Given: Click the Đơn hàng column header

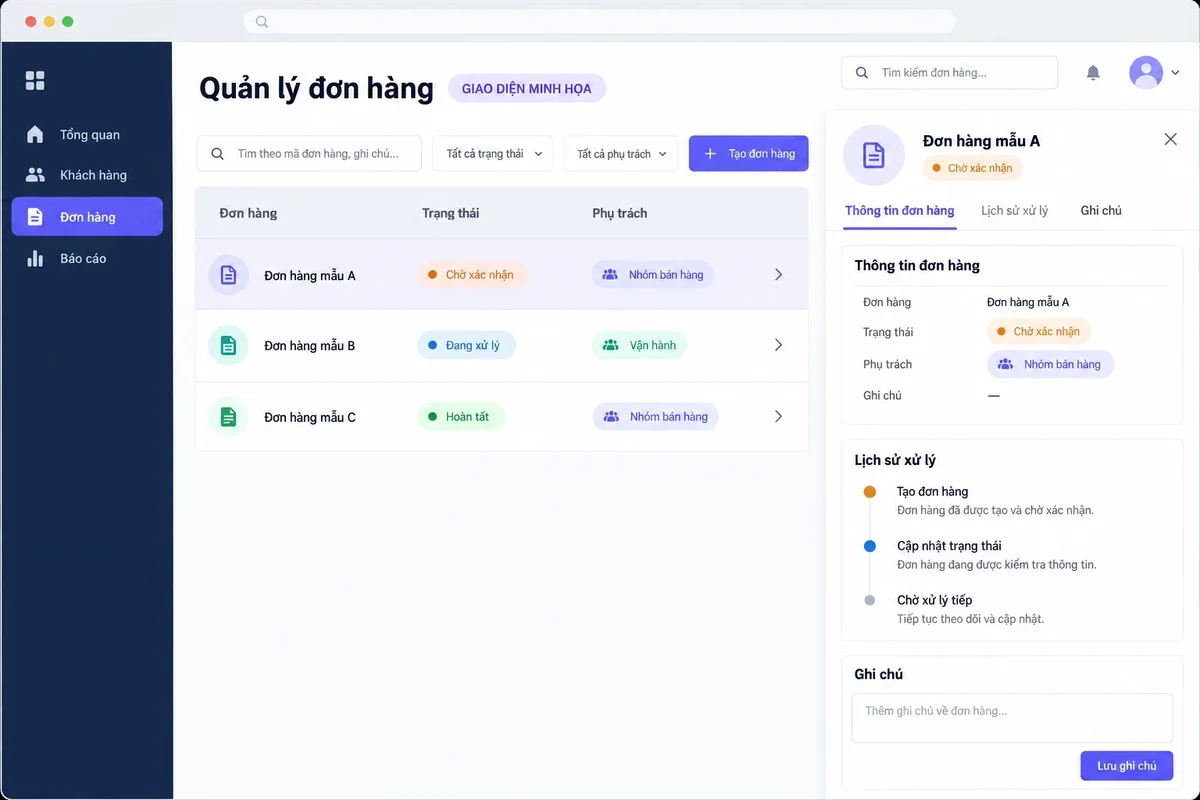Looking at the screenshot, I should [248, 213].
